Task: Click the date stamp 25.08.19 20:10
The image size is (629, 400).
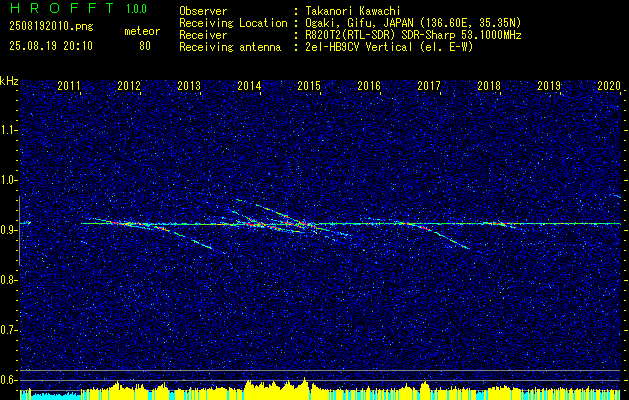Action: pyautogui.click(x=51, y=46)
